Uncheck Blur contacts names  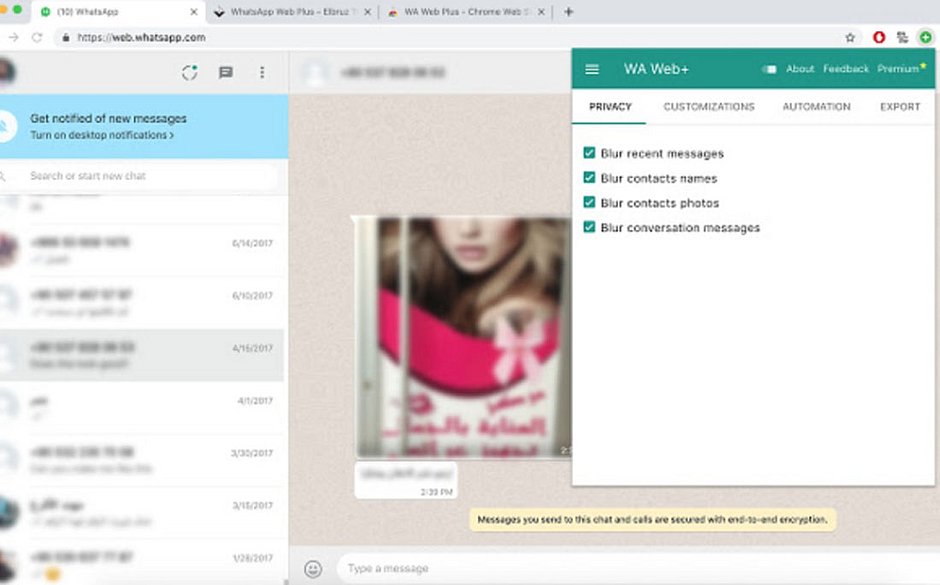pyautogui.click(x=589, y=178)
